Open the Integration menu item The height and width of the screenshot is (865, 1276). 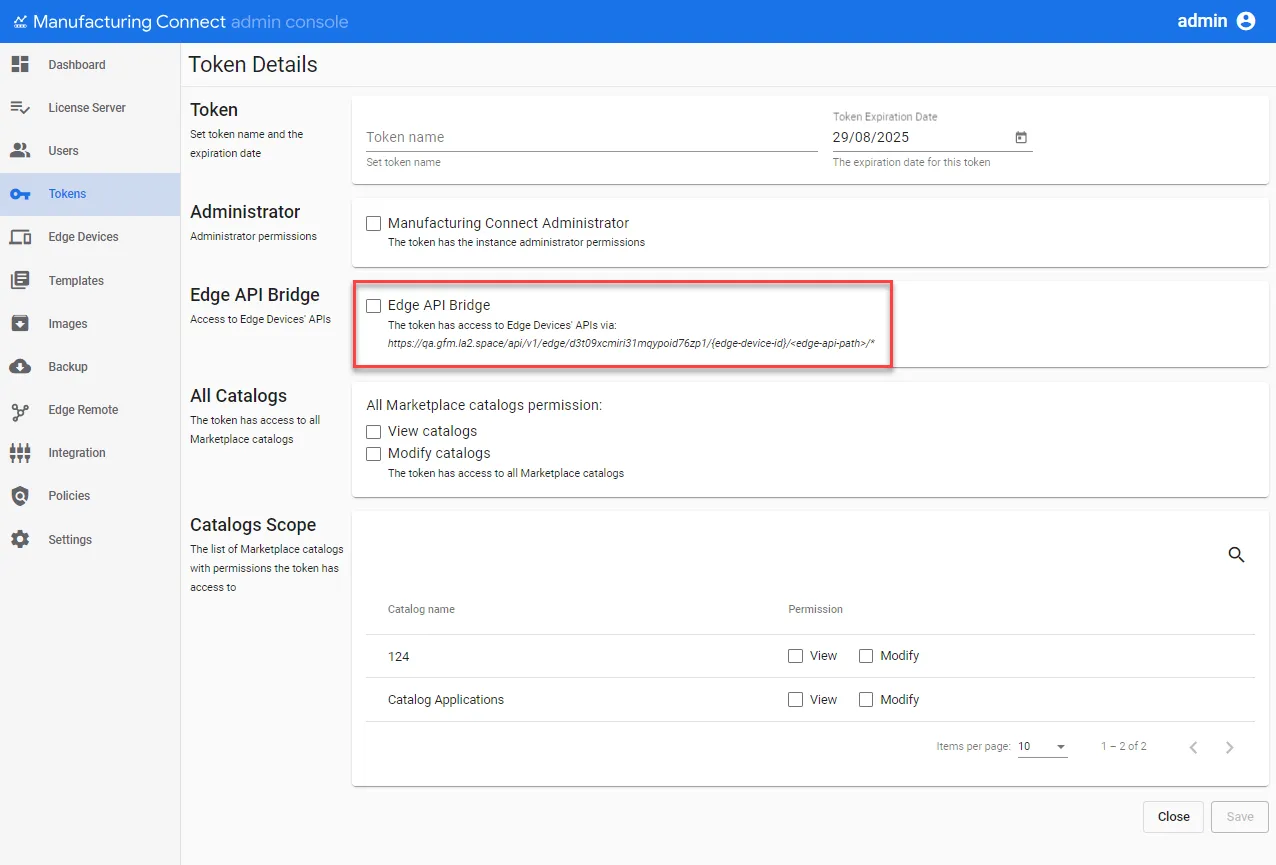90,453
